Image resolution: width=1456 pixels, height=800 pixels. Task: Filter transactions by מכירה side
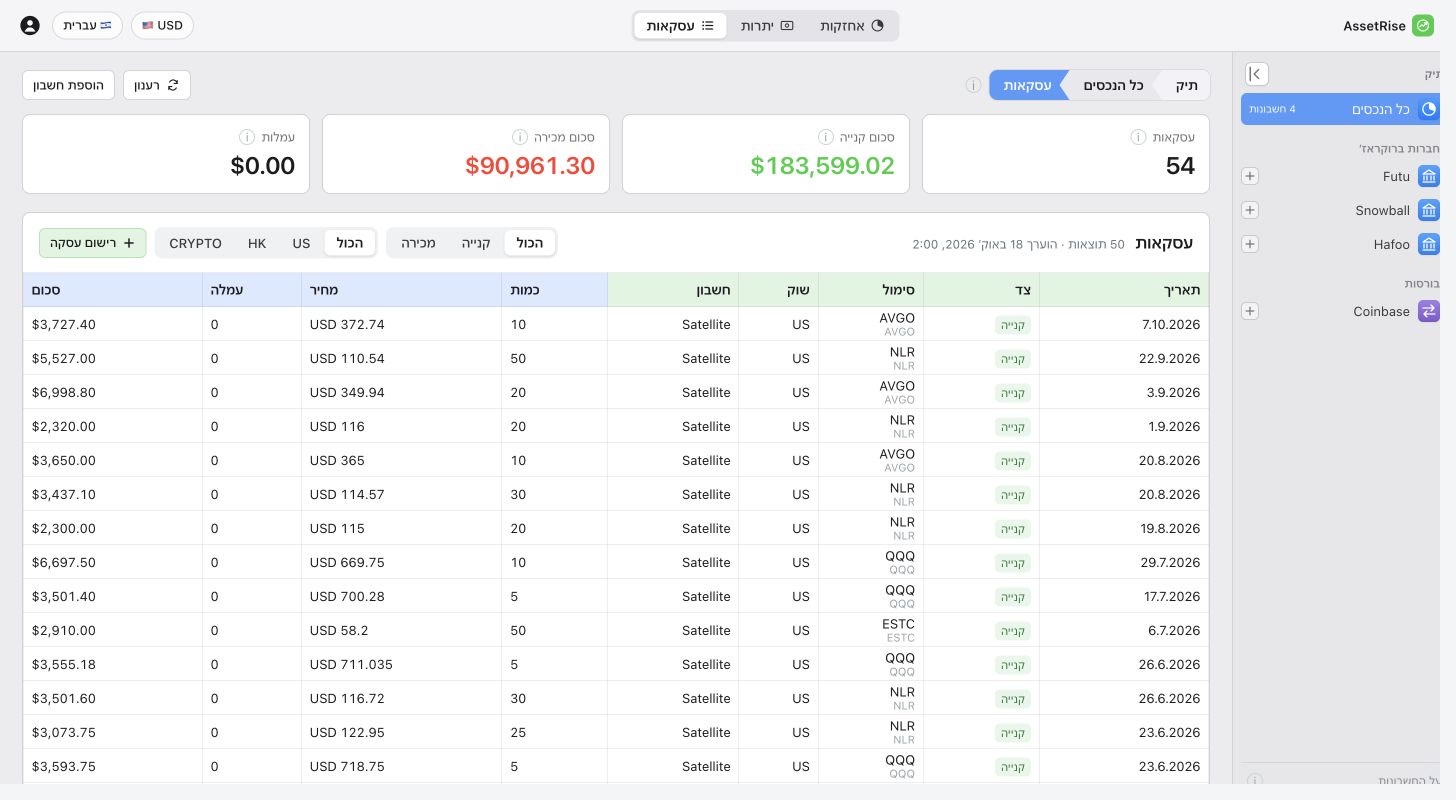click(x=419, y=243)
